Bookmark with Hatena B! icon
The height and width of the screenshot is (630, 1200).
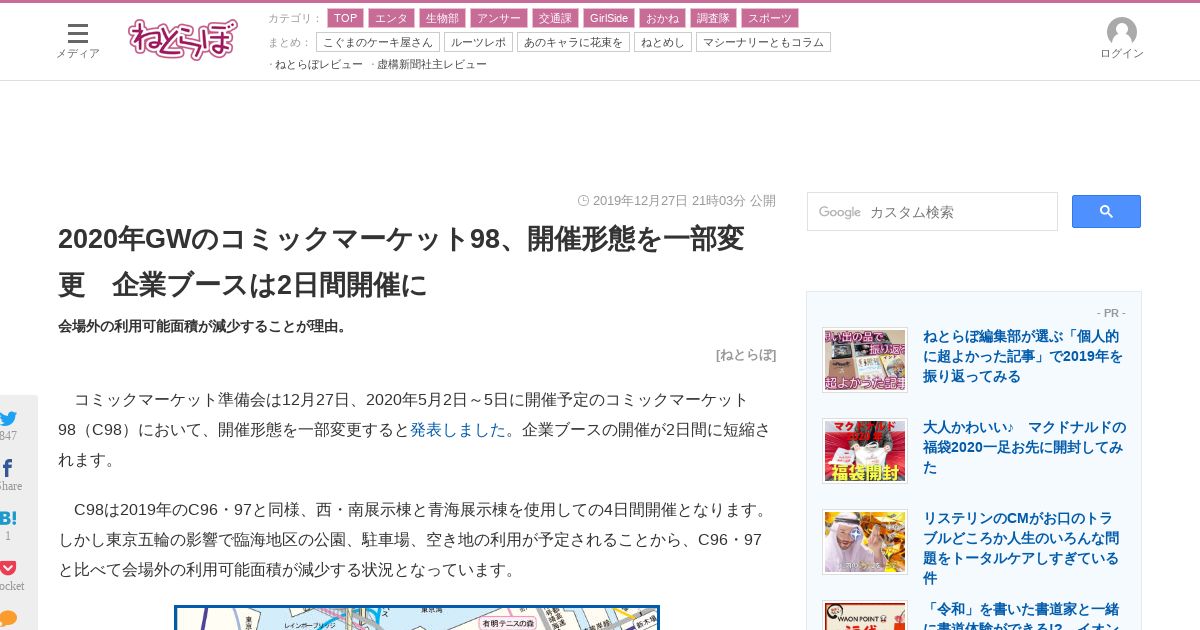click(x=8, y=518)
